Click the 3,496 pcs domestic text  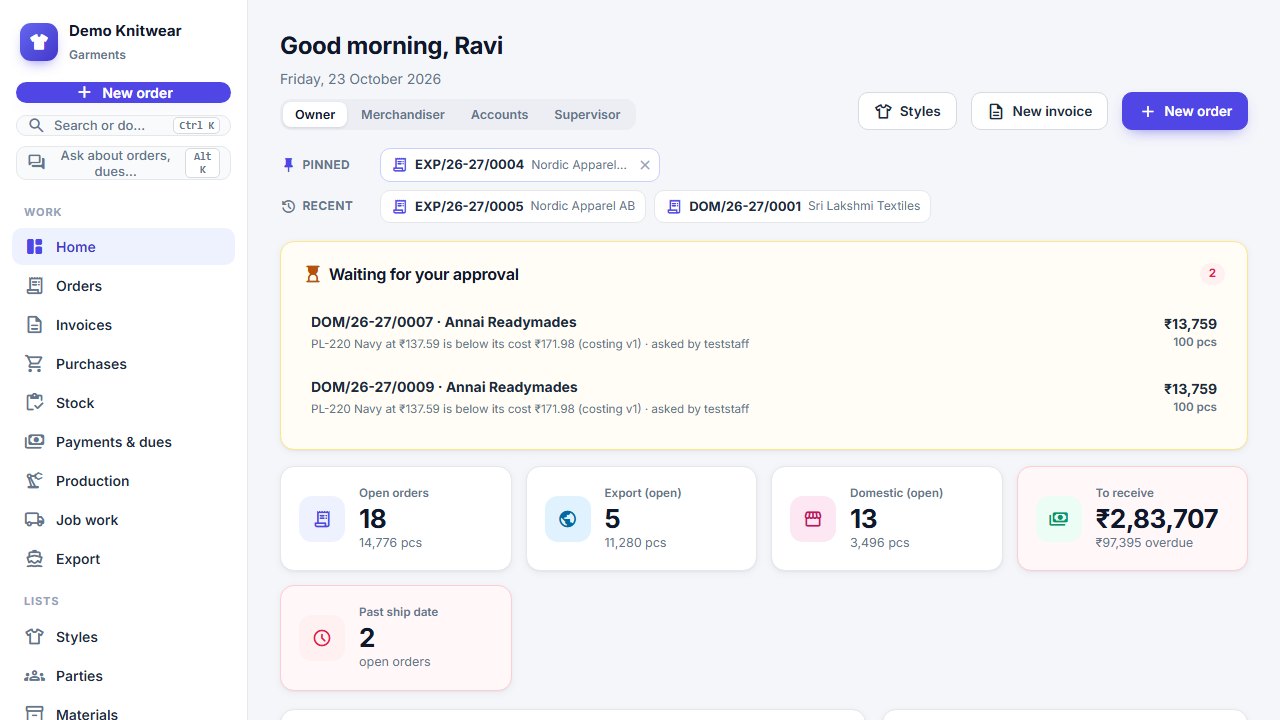[880, 543]
